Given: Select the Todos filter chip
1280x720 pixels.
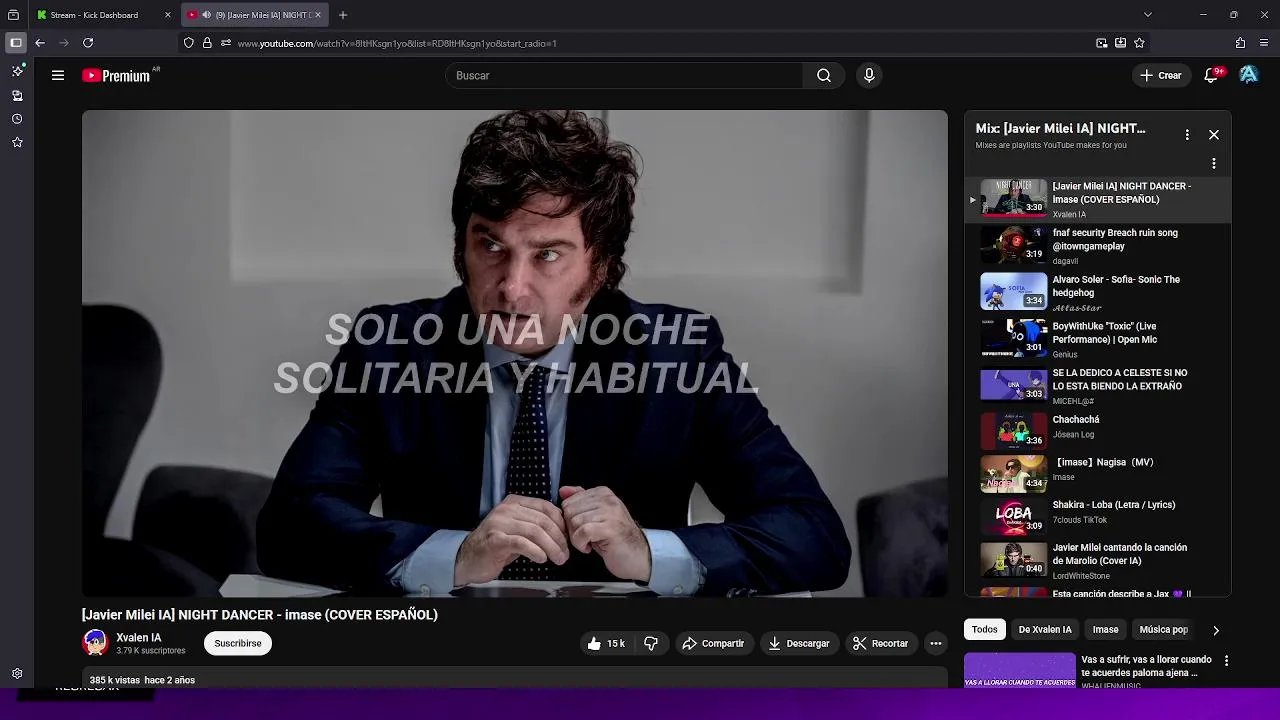Looking at the screenshot, I should (x=985, y=630).
